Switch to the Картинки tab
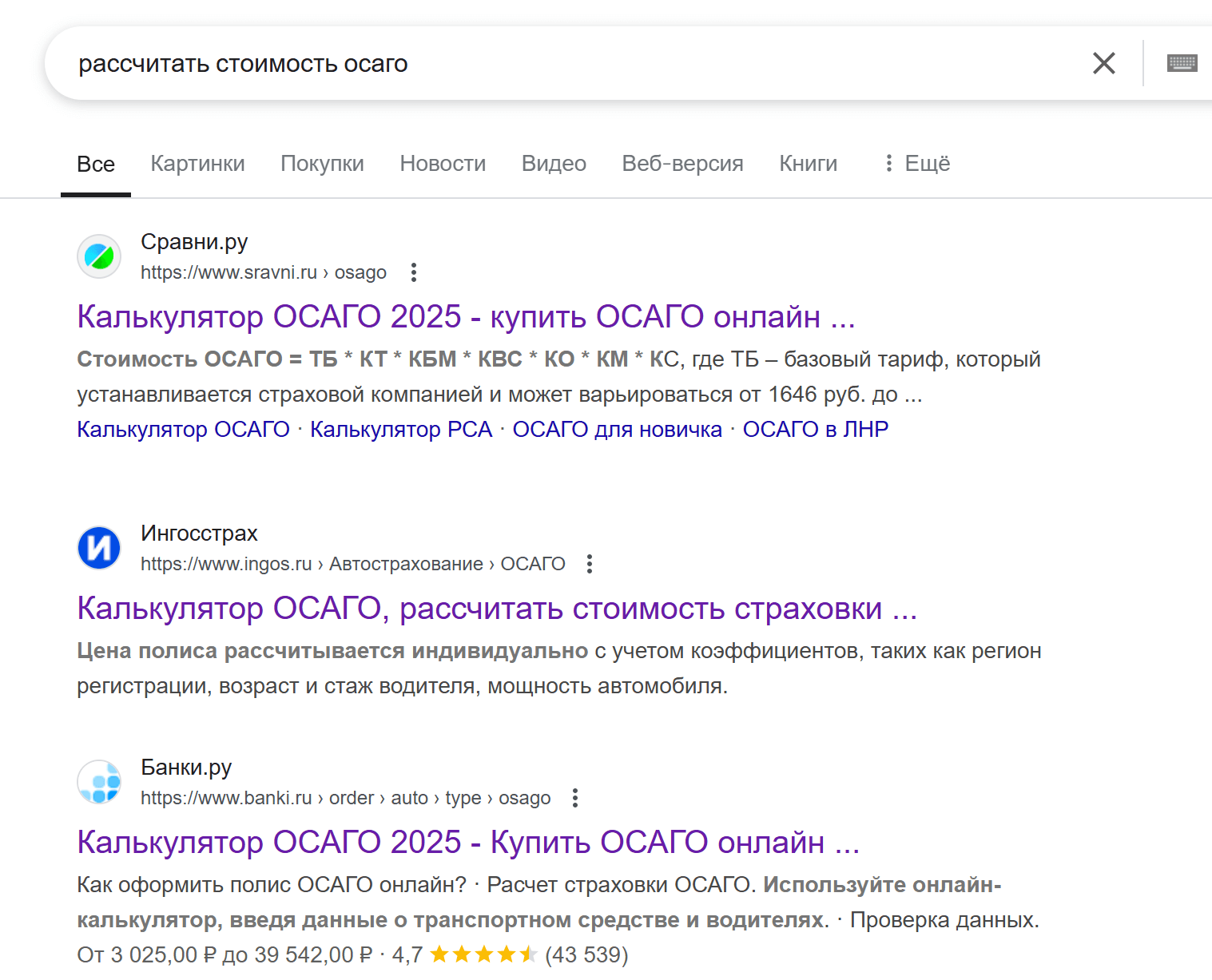The image size is (1212, 980). [197, 163]
